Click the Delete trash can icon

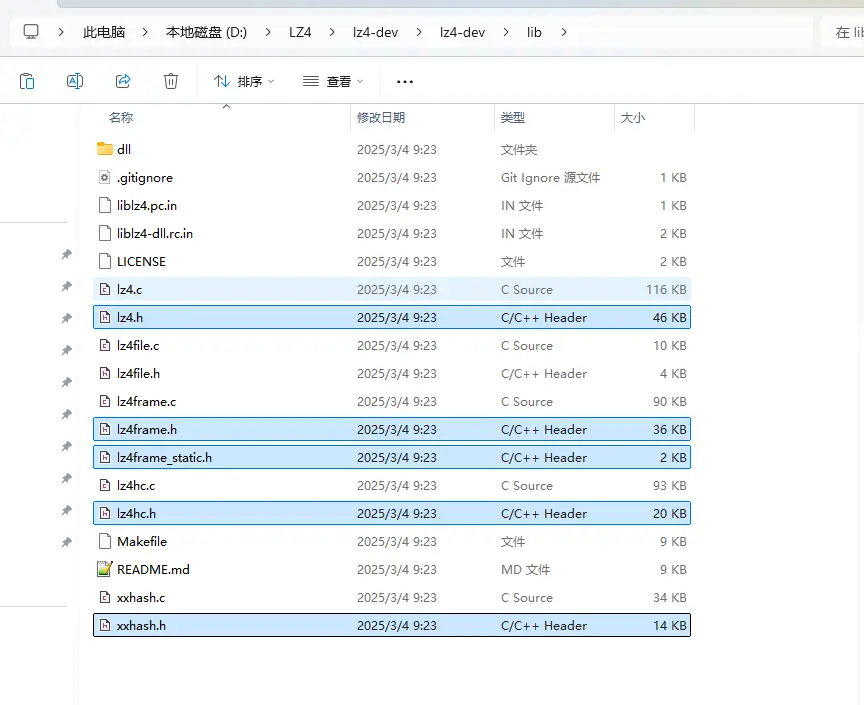[x=171, y=81]
